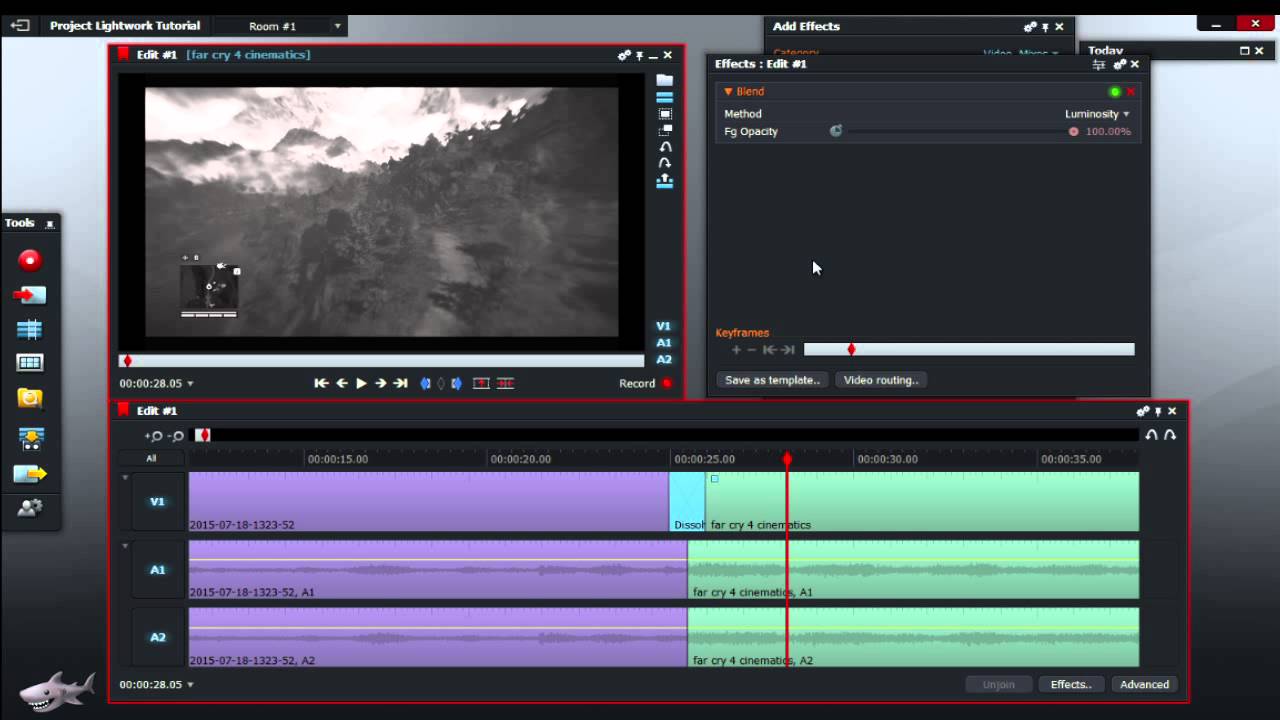Click the viewer scrub bar
The width and height of the screenshot is (1280, 720).
coord(381,361)
